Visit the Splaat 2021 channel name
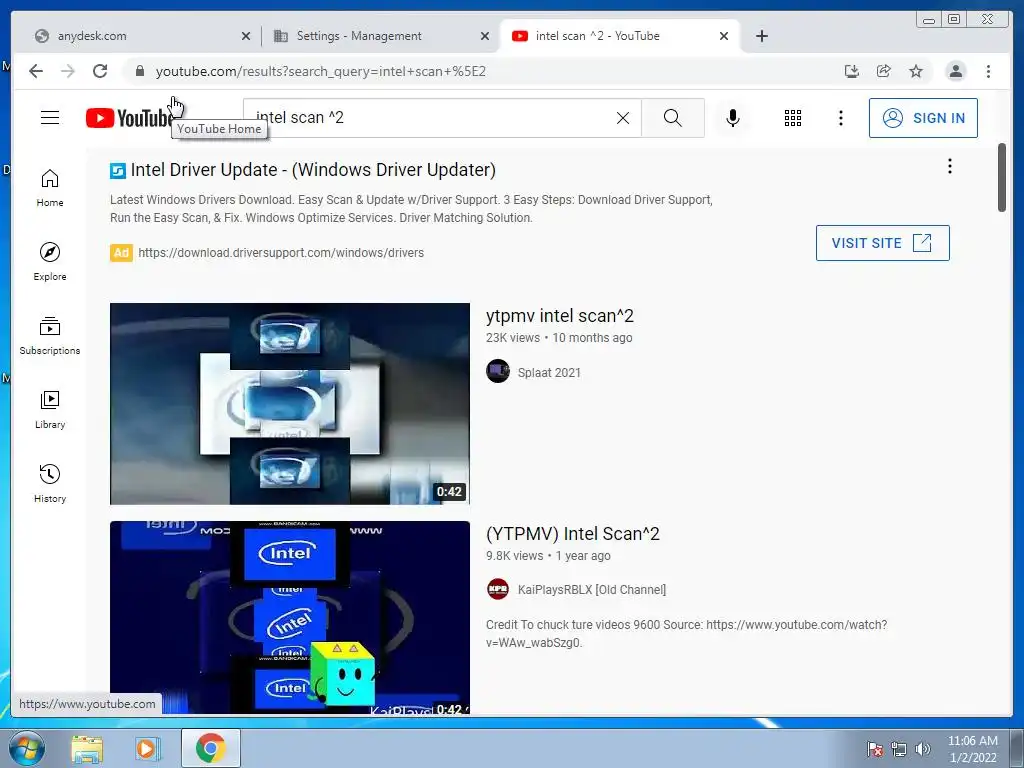This screenshot has width=1024, height=768. (549, 373)
